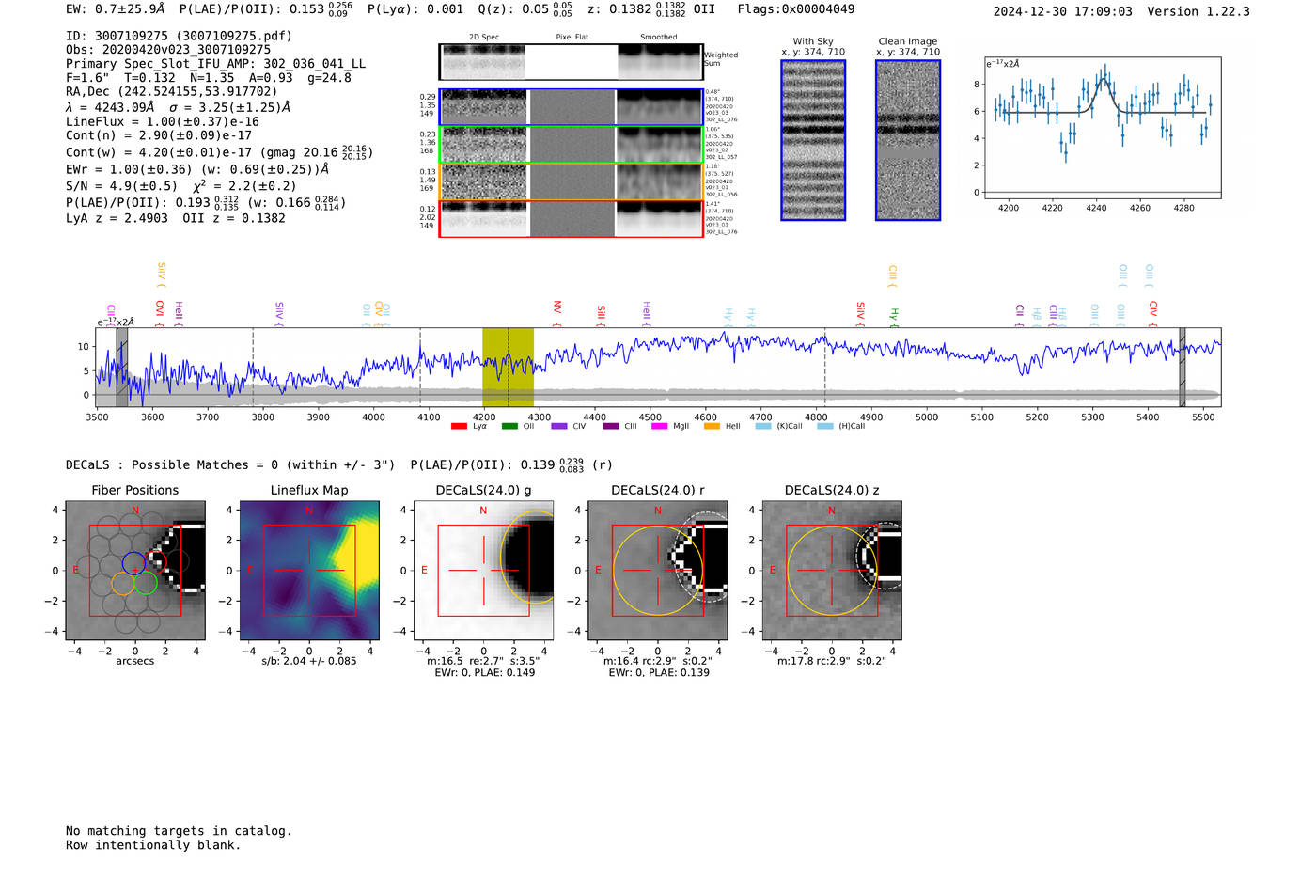
Task: Click the dark purple CIII legend swatch
Action: [x=611, y=427]
